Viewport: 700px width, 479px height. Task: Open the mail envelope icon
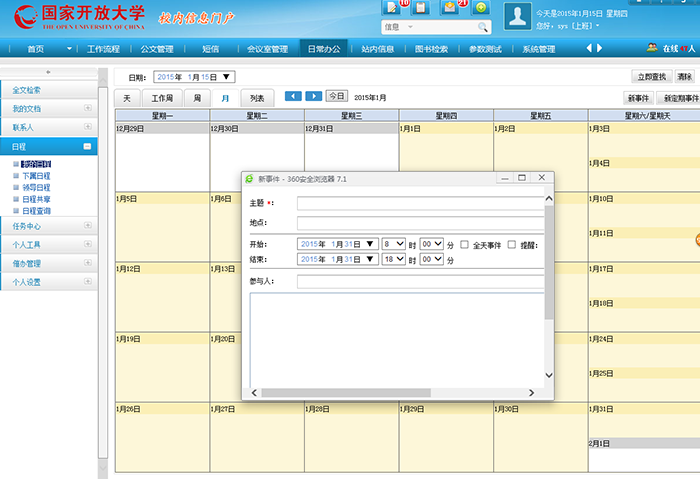pyautogui.click(x=451, y=7)
